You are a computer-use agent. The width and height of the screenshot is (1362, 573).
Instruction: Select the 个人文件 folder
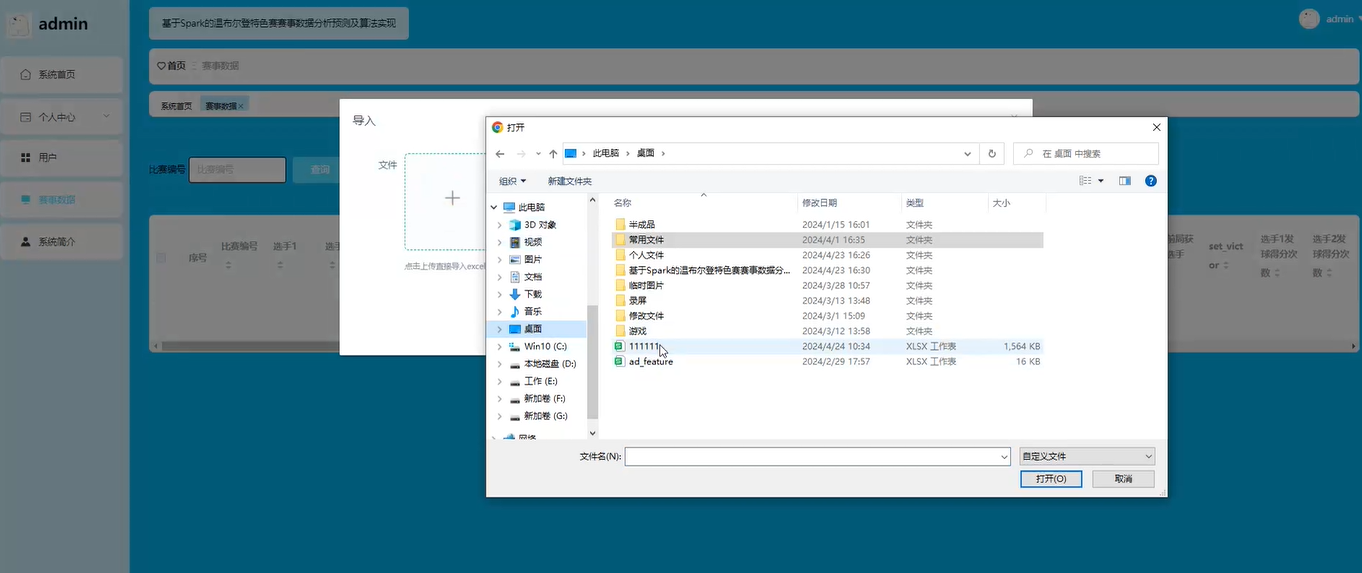pyautogui.click(x=828, y=255)
